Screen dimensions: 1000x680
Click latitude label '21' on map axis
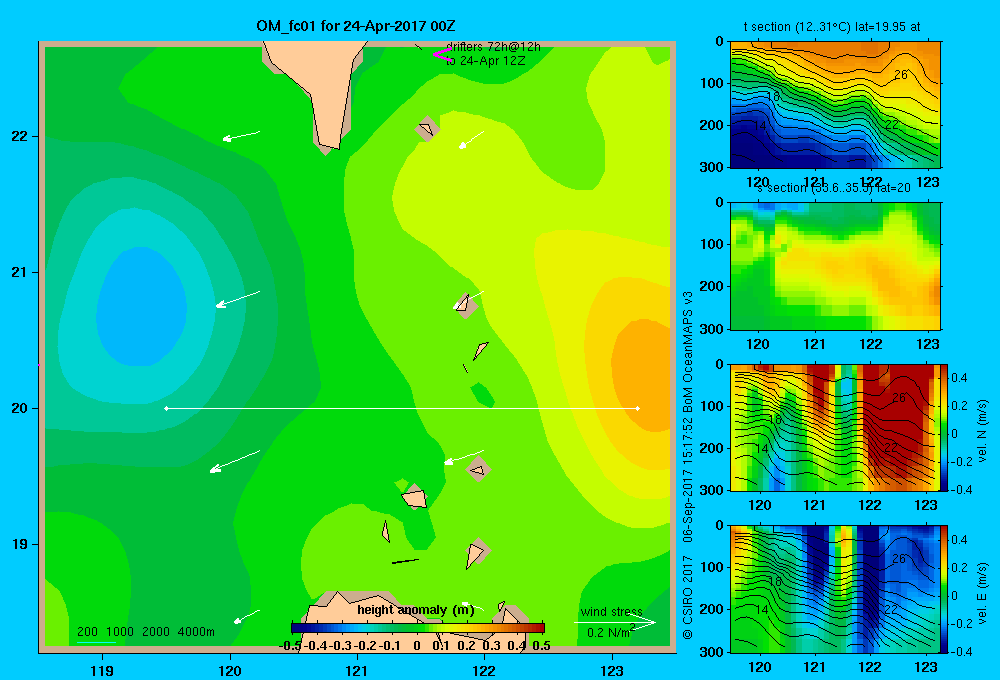coord(20,272)
